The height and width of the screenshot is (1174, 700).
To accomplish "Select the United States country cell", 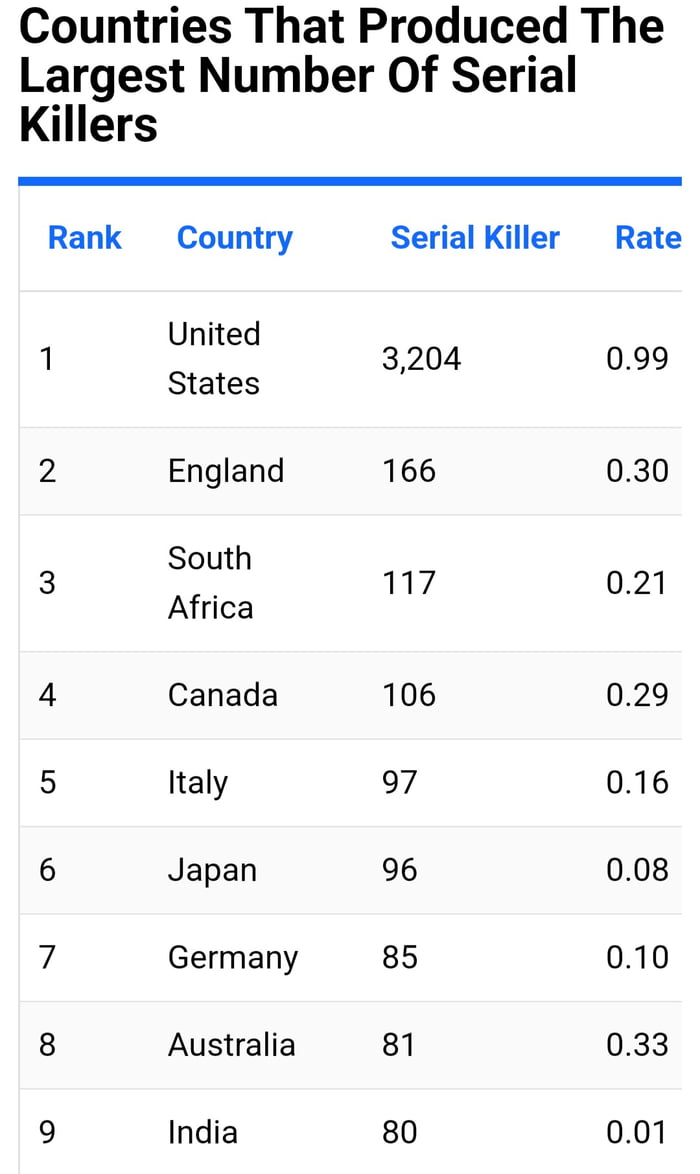I will [214, 358].
